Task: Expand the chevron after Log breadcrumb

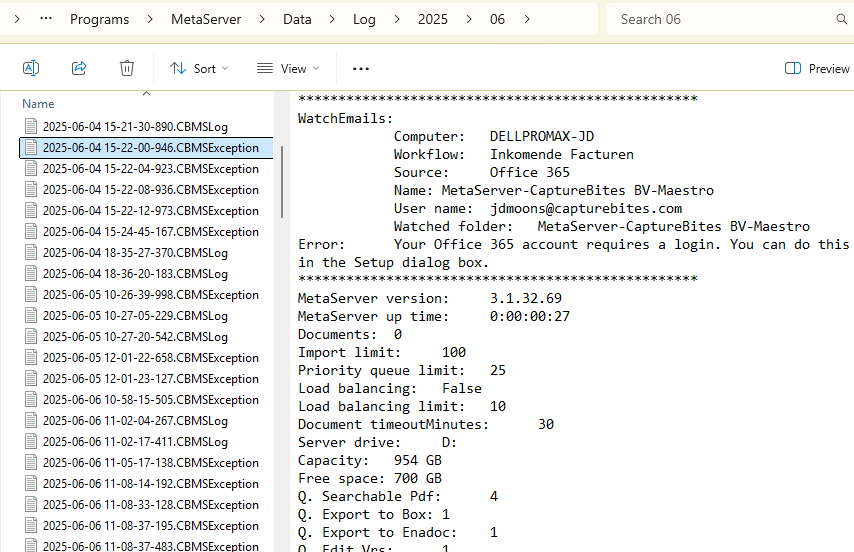Action: tap(397, 19)
